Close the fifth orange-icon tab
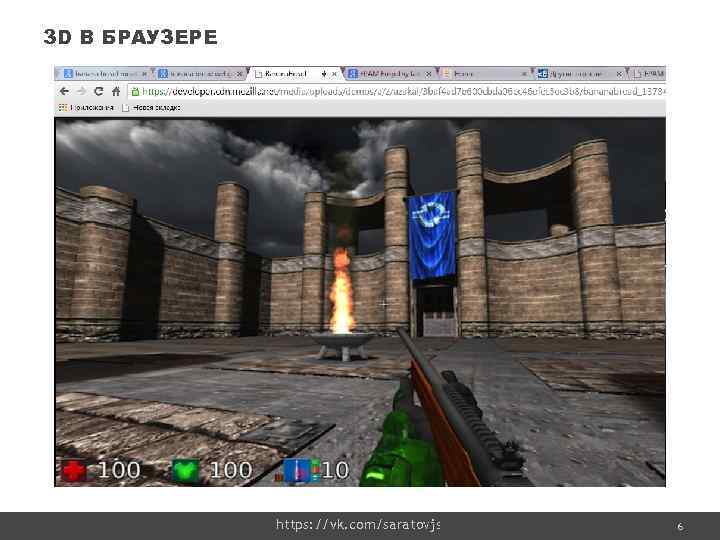 [x=524, y=74]
